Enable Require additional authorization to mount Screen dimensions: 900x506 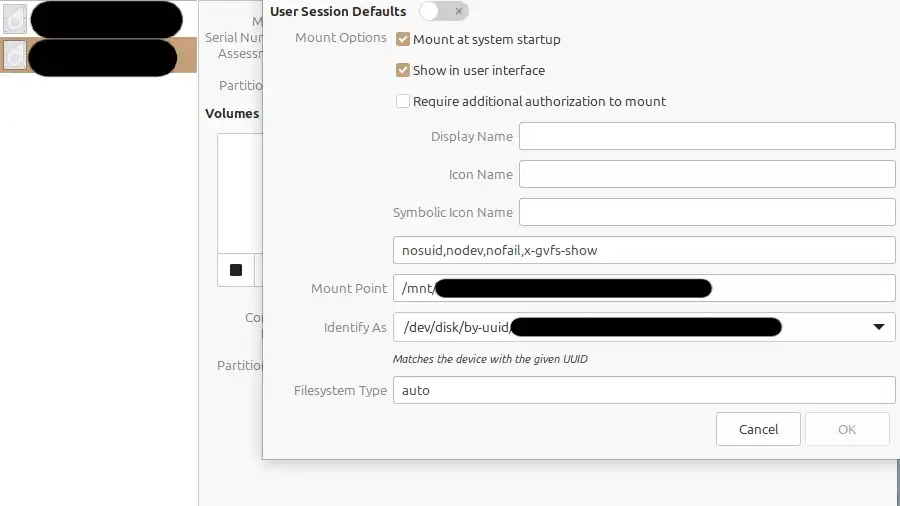tap(403, 101)
